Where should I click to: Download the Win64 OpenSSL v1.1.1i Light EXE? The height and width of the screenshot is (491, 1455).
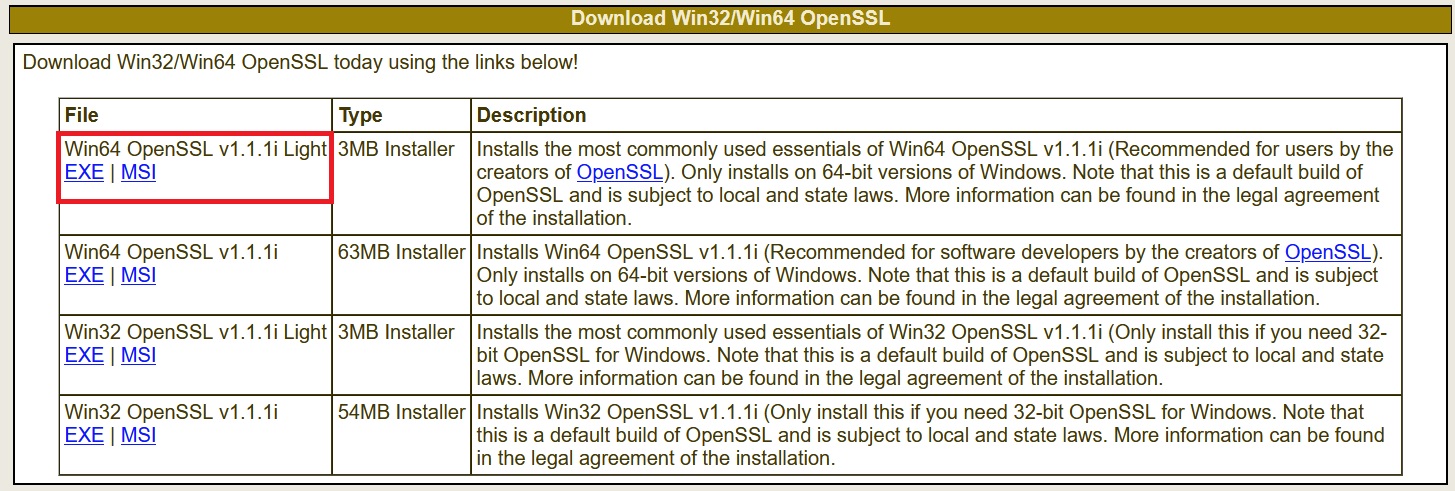point(84,172)
